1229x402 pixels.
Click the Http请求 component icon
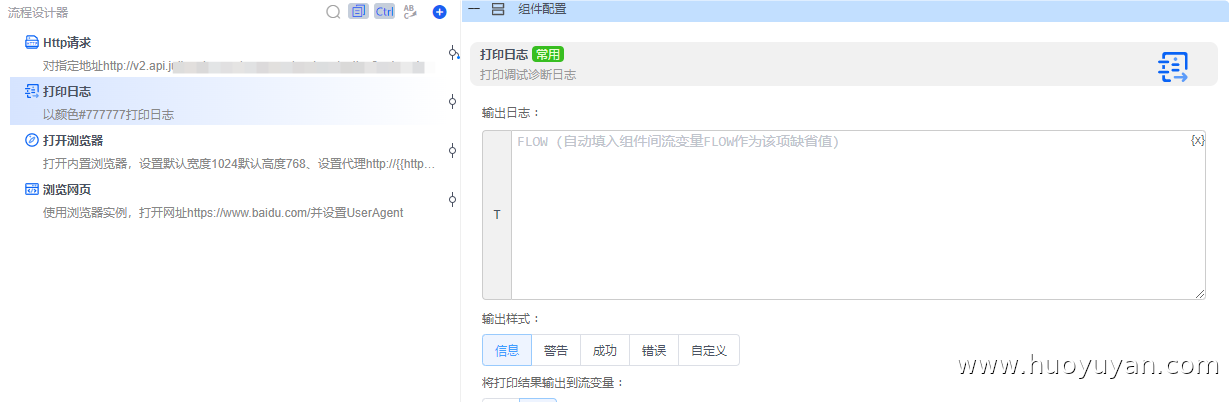(x=32, y=42)
